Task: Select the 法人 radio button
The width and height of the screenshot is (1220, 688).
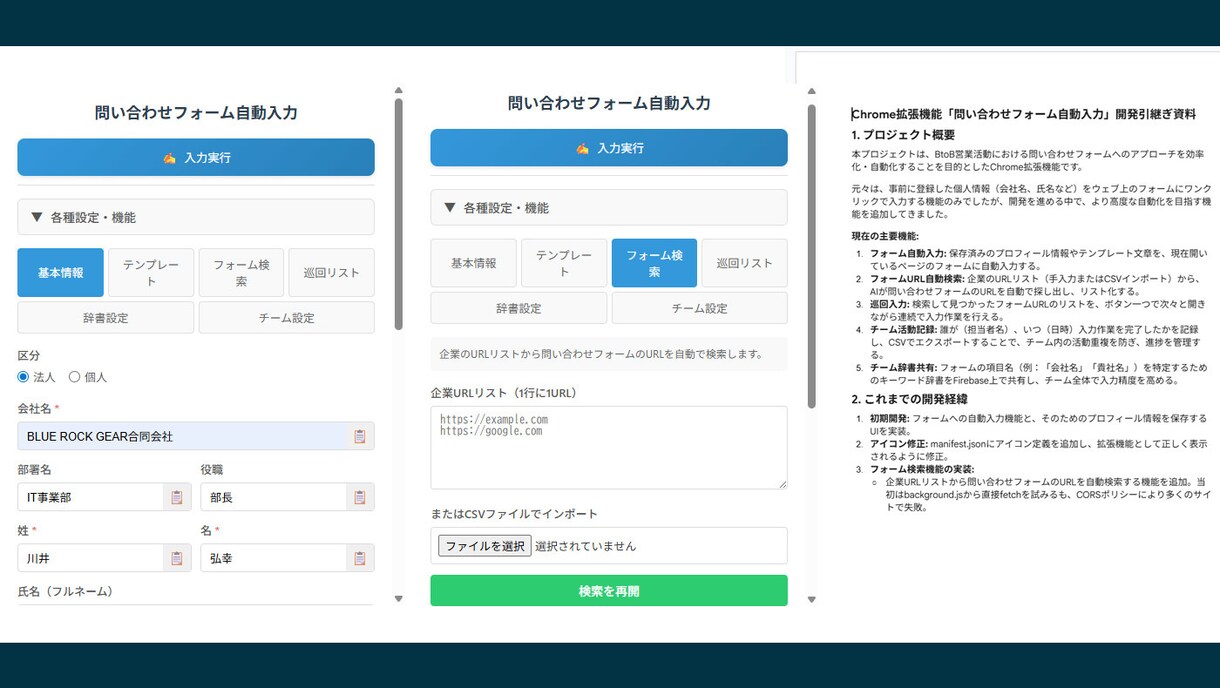Action: pyautogui.click(x=24, y=377)
